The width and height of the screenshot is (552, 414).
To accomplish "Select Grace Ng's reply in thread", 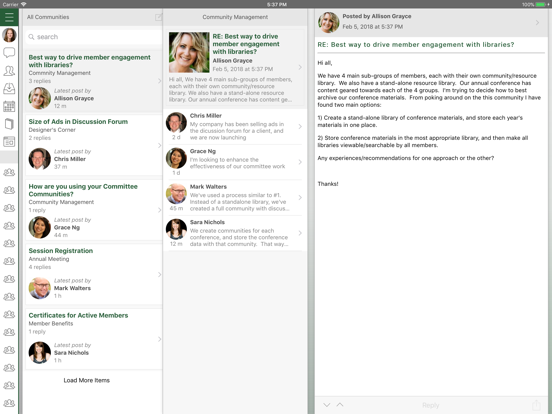I will 234,162.
